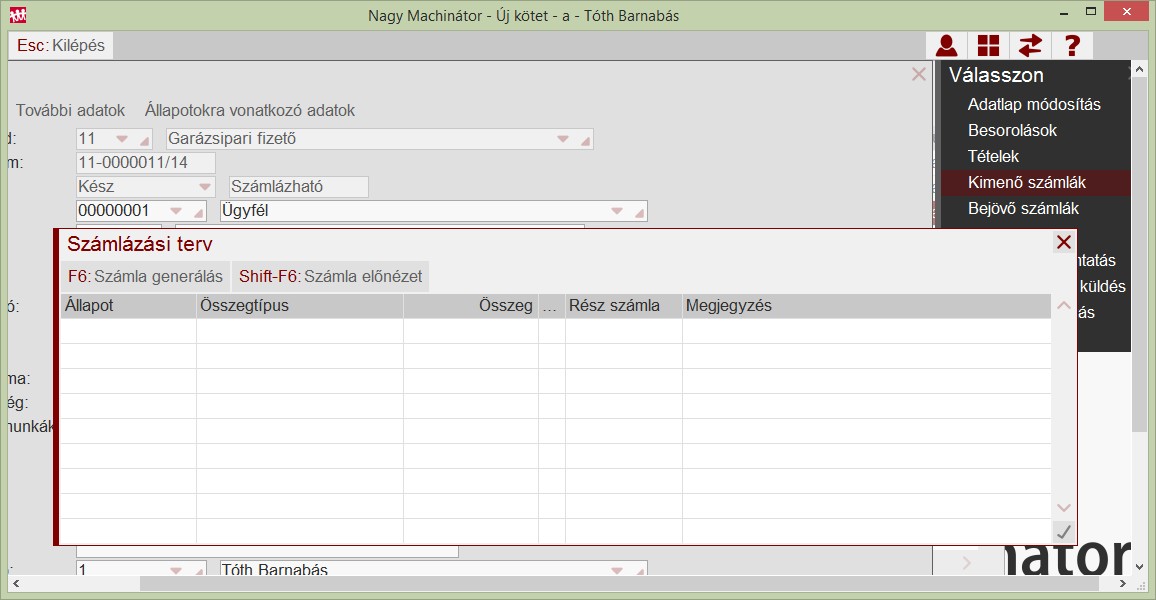Close the background form with gray X

pos(919,74)
